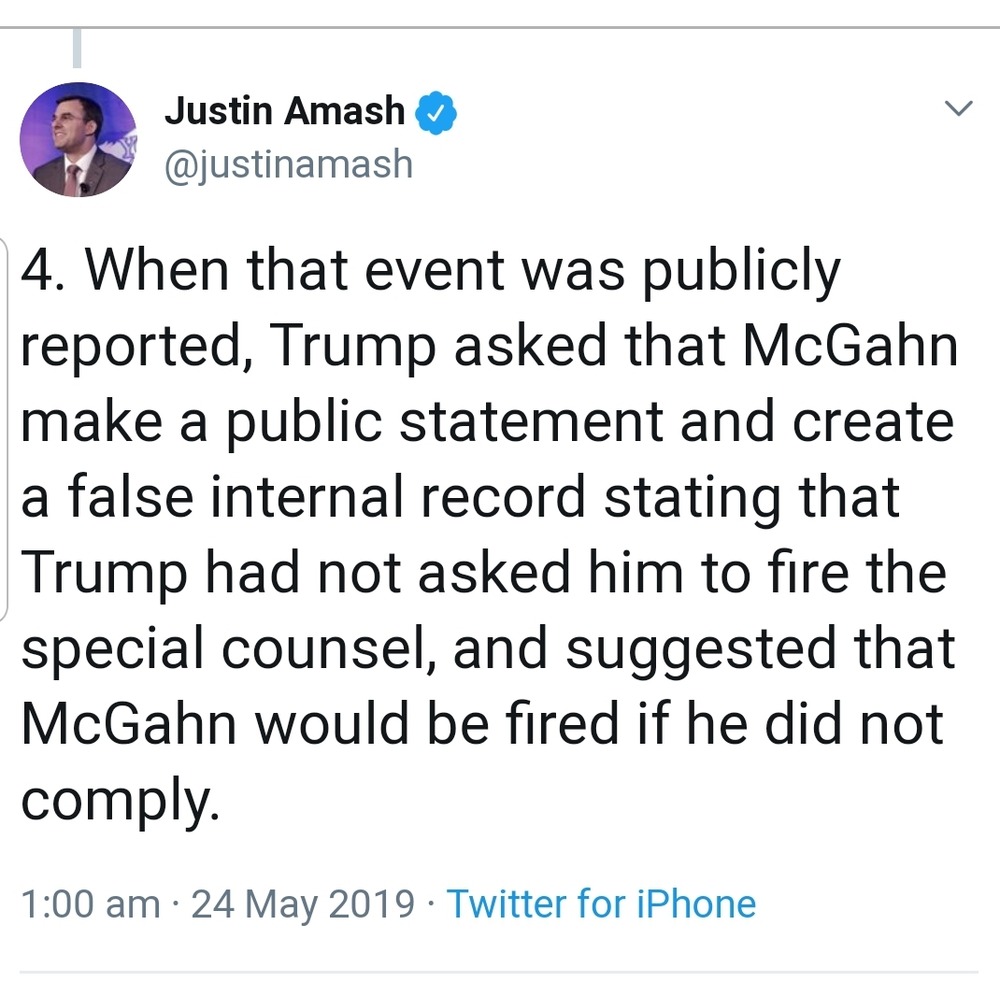The image size is (1000, 982).
Task: Open the Twitter for iPhone source link
Action: tap(601, 904)
